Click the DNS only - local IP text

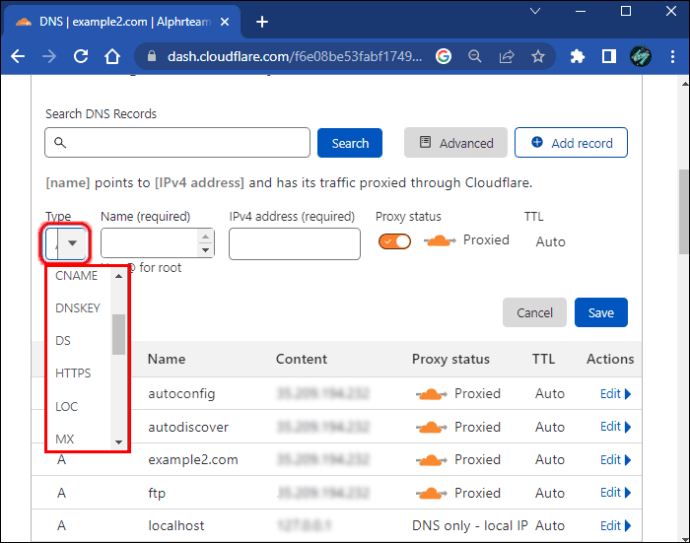pyautogui.click(x=470, y=525)
